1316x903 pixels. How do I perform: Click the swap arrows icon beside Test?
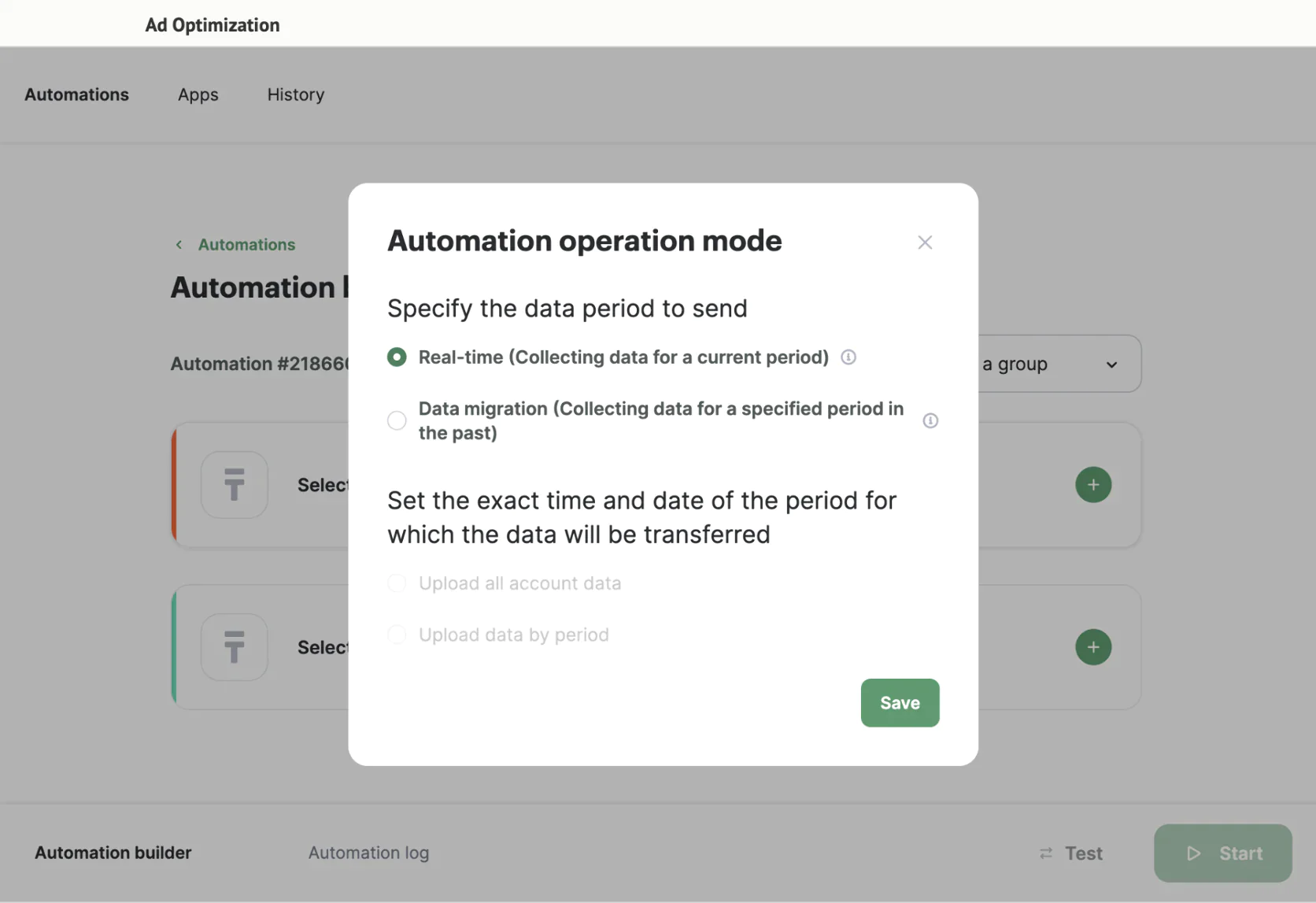point(1045,853)
